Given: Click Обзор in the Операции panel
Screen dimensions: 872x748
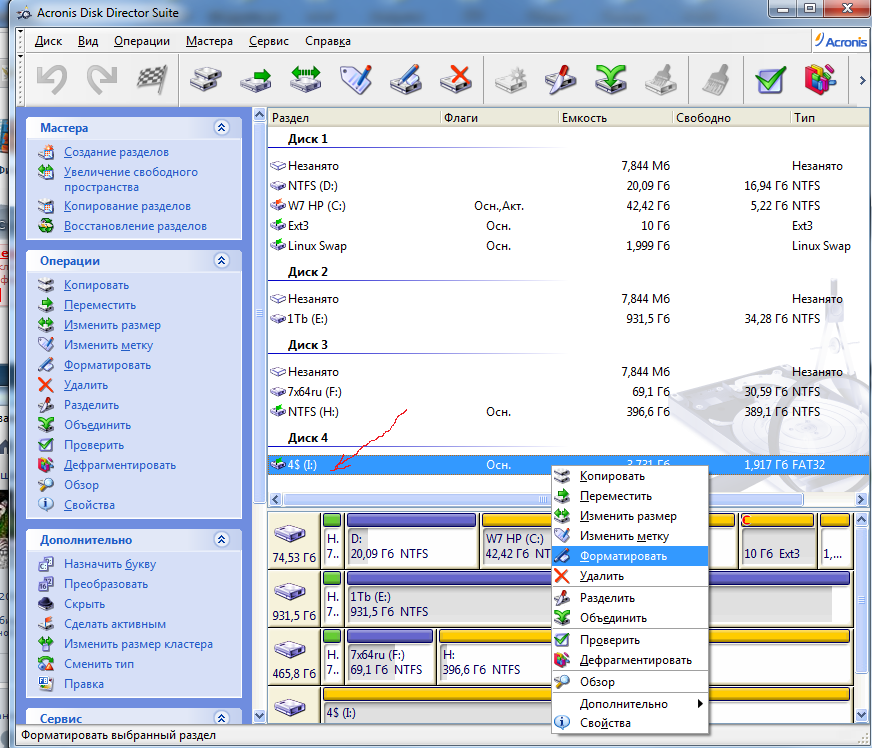Looking at the screenshot, I should (81, 485).
